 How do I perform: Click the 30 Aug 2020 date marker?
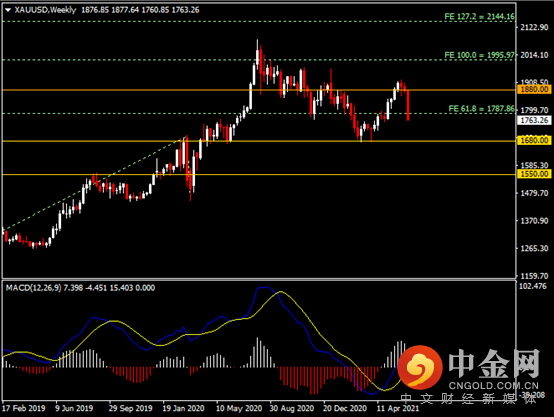pos(291,408)
